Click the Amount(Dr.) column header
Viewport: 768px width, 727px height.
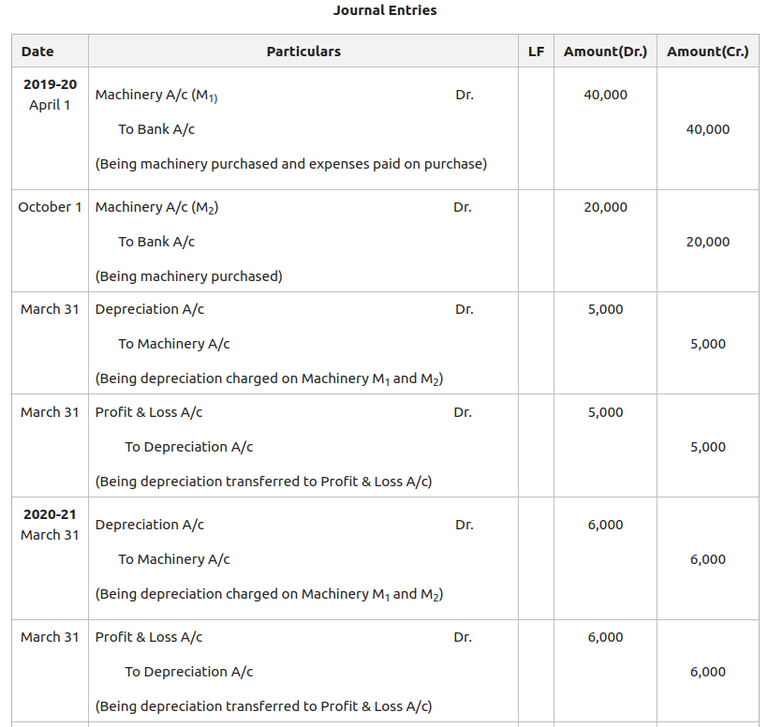[x=605, y=51]
